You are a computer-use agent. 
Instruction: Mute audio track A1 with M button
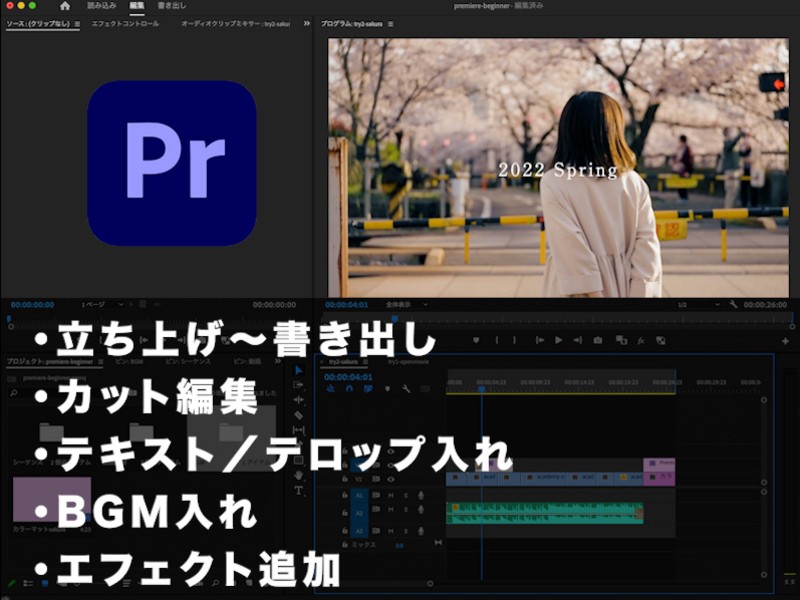(x=390, y=495)
